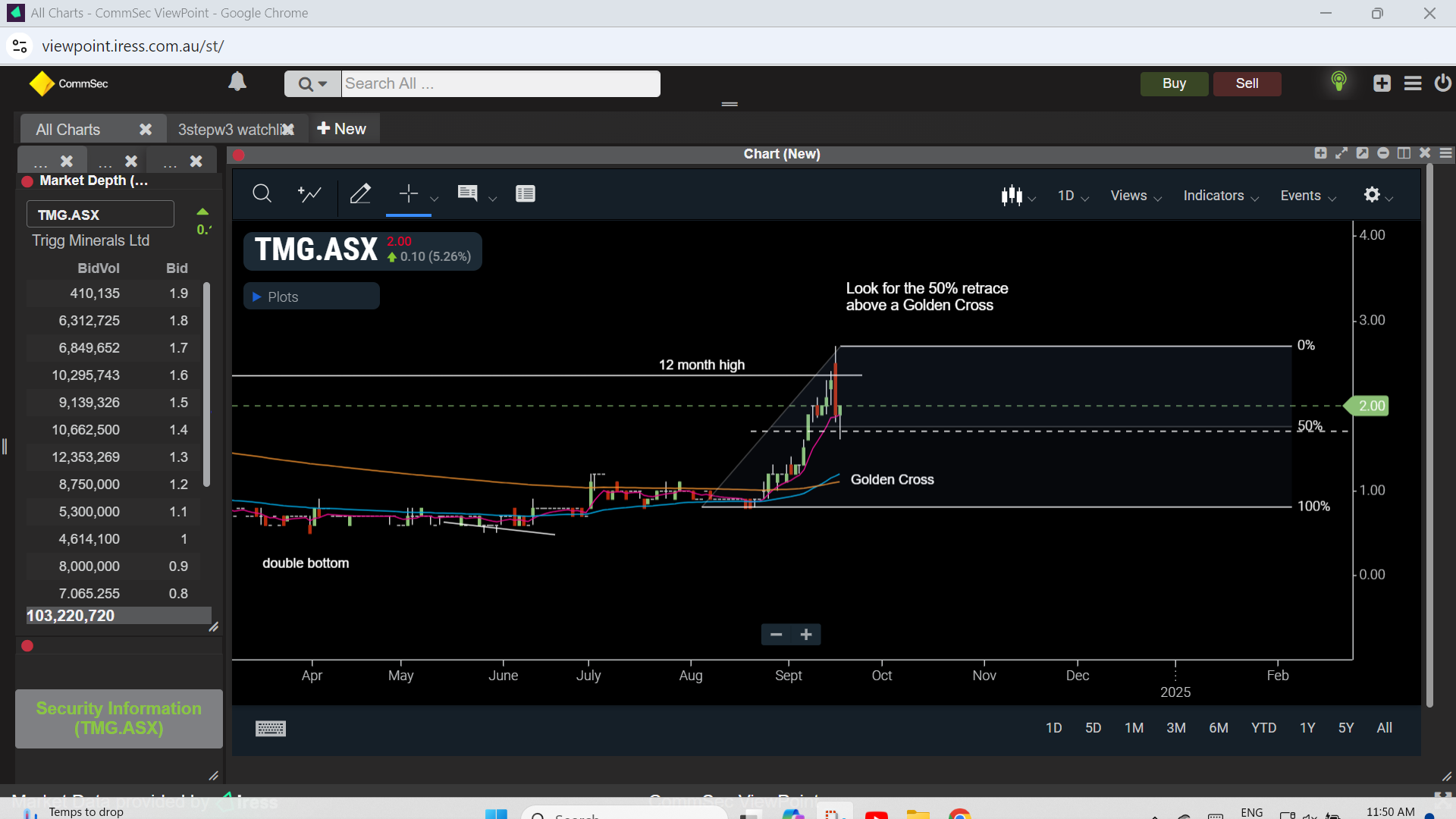Open the data table view icon

tap(525, 194)
